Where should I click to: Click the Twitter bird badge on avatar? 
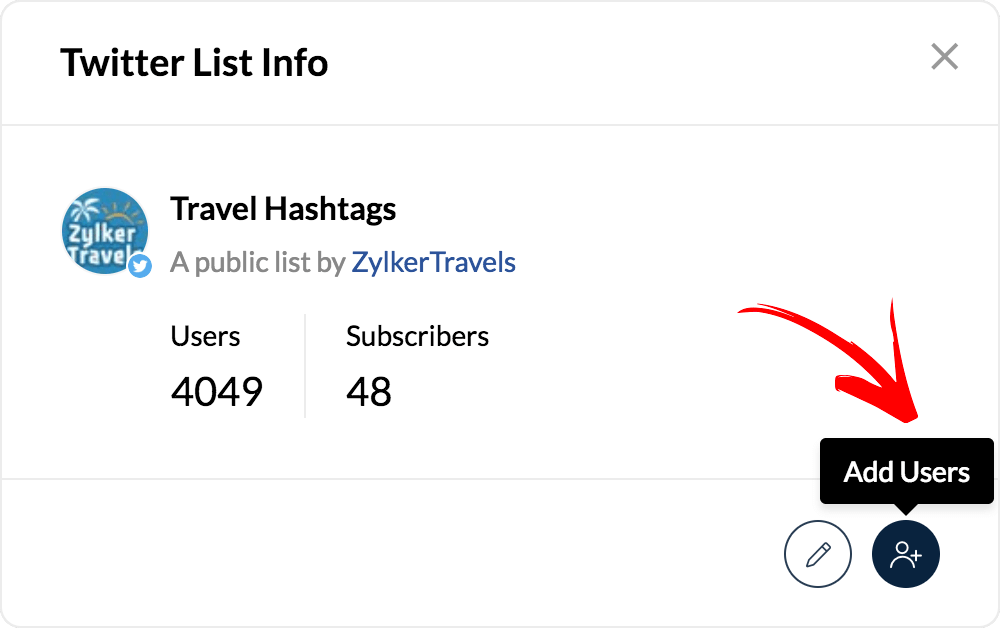(140, 265)
